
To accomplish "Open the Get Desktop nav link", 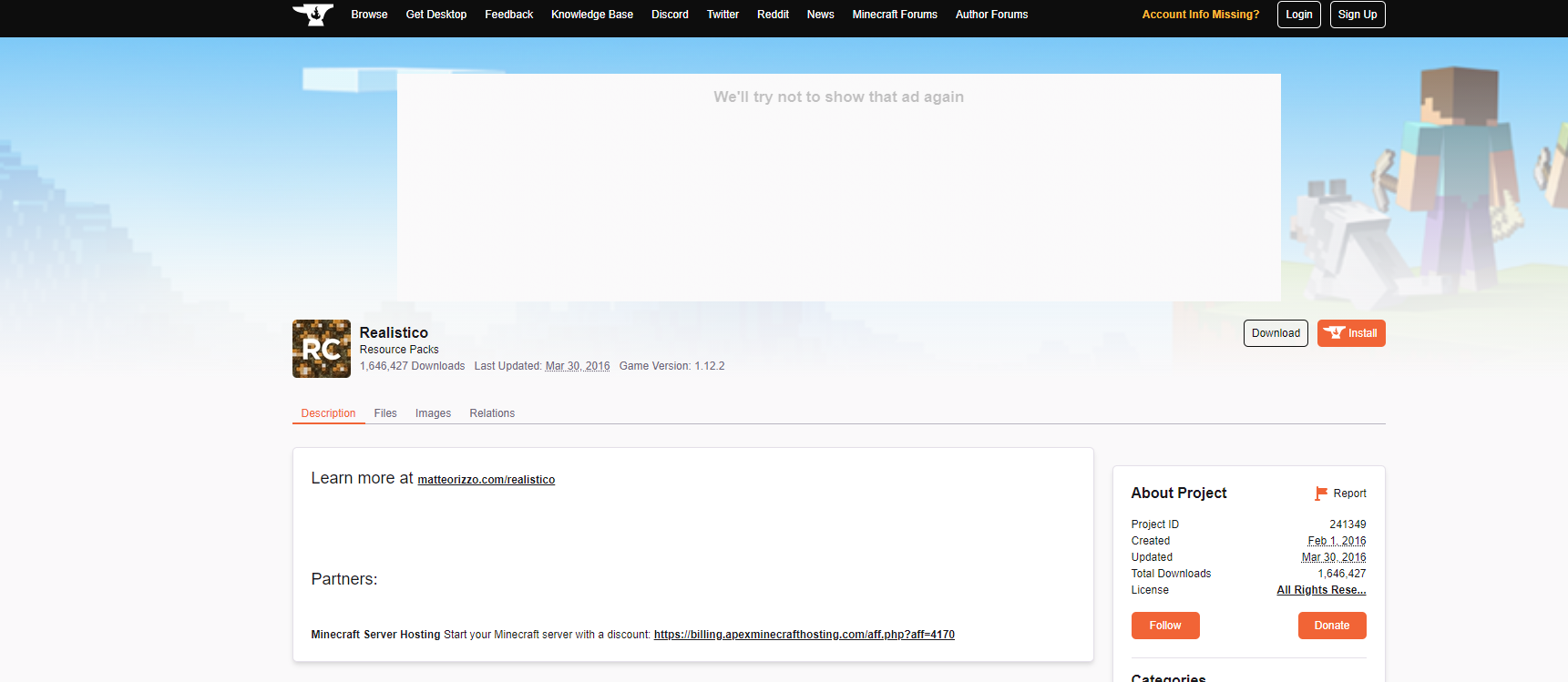I will [x=436, y=15].
